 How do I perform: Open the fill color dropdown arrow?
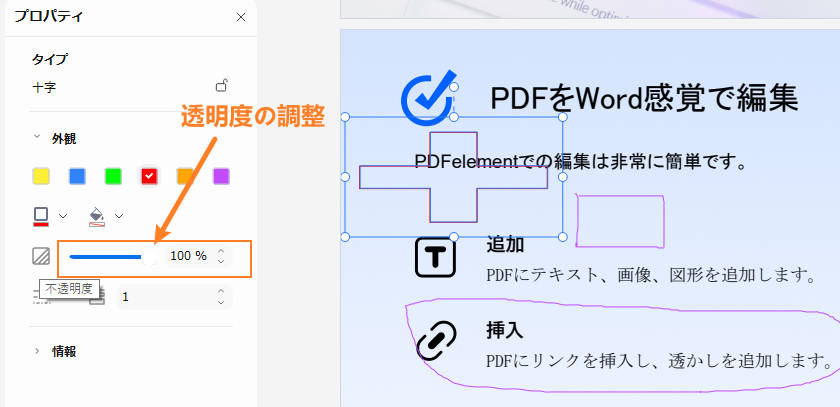119,215
